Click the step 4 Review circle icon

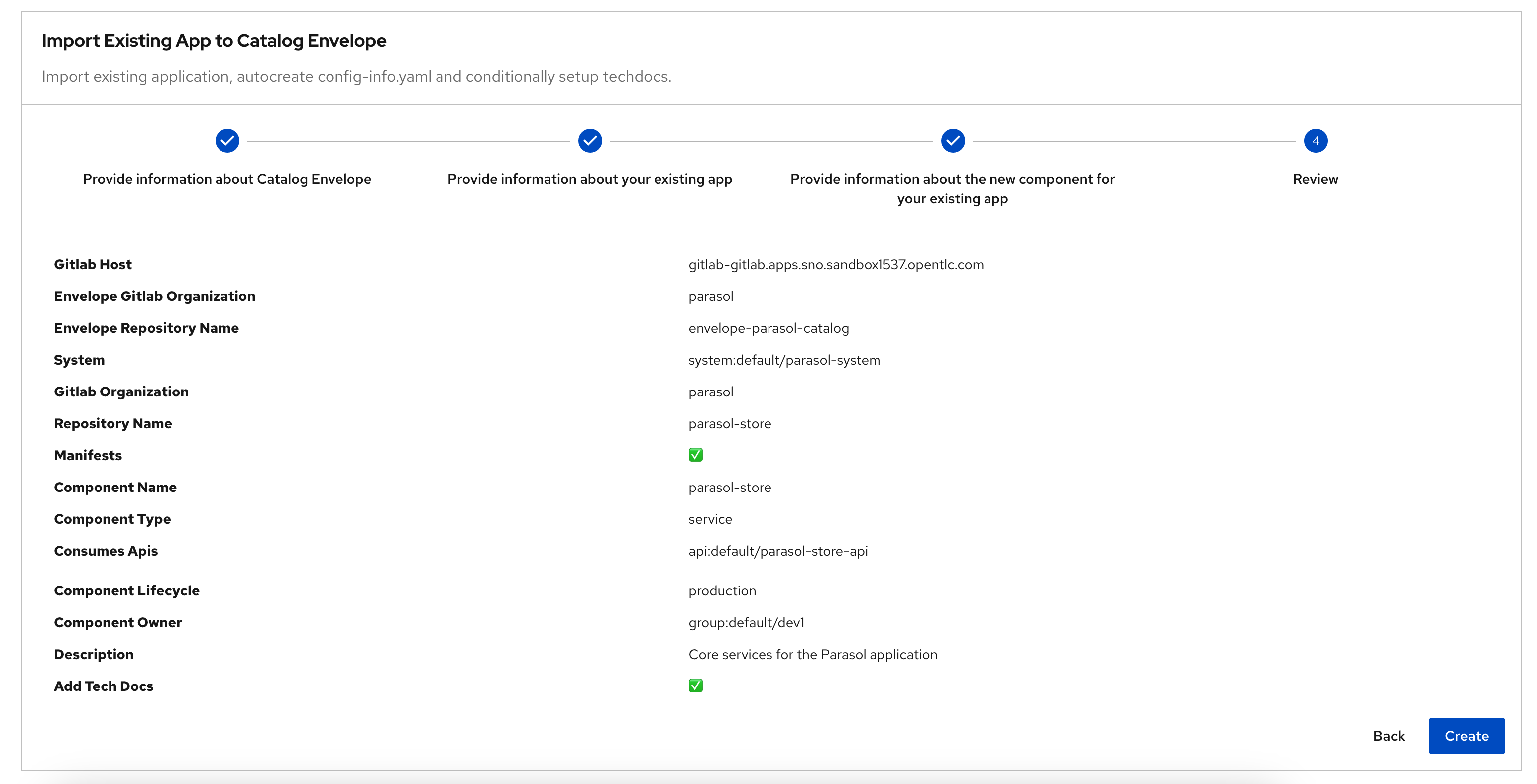1314,141
